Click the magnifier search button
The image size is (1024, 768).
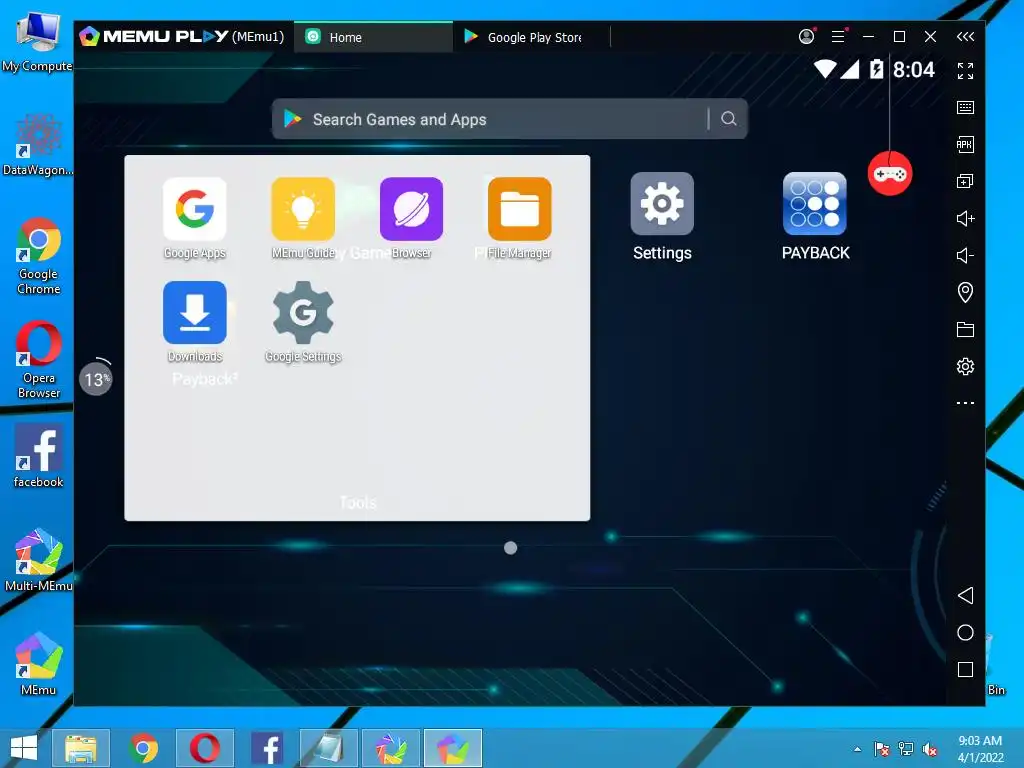tap(729, 118)
